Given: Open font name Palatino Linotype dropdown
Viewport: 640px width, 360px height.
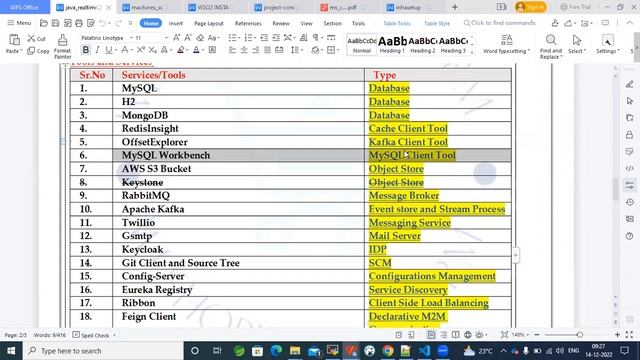Looking at the screenshot, I should (131, 38).
